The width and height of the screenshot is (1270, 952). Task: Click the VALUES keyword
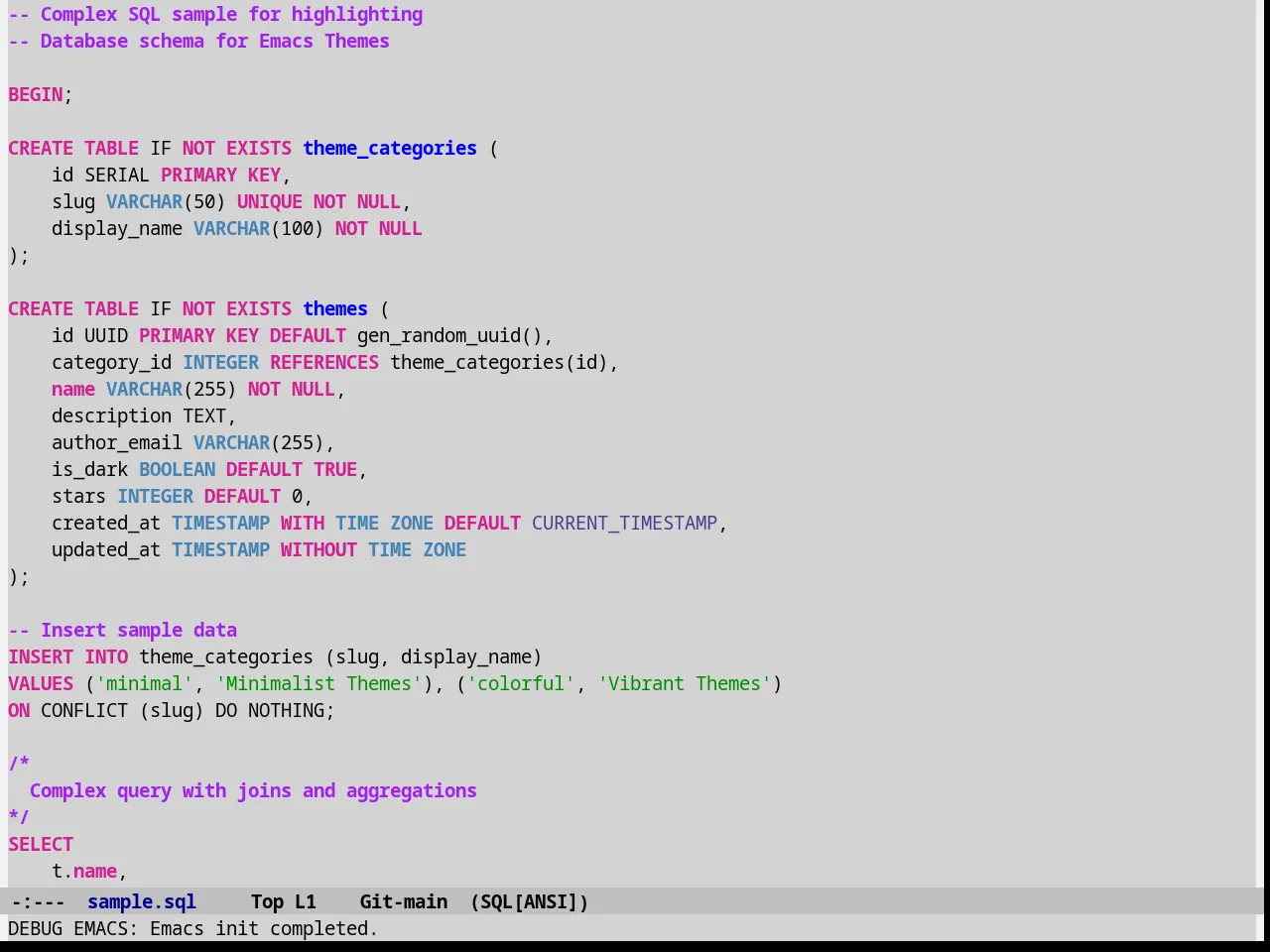pos(41,683)
